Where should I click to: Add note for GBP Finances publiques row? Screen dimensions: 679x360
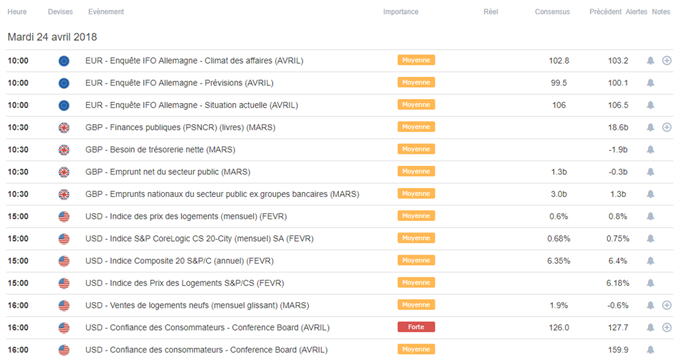point(667,127)
